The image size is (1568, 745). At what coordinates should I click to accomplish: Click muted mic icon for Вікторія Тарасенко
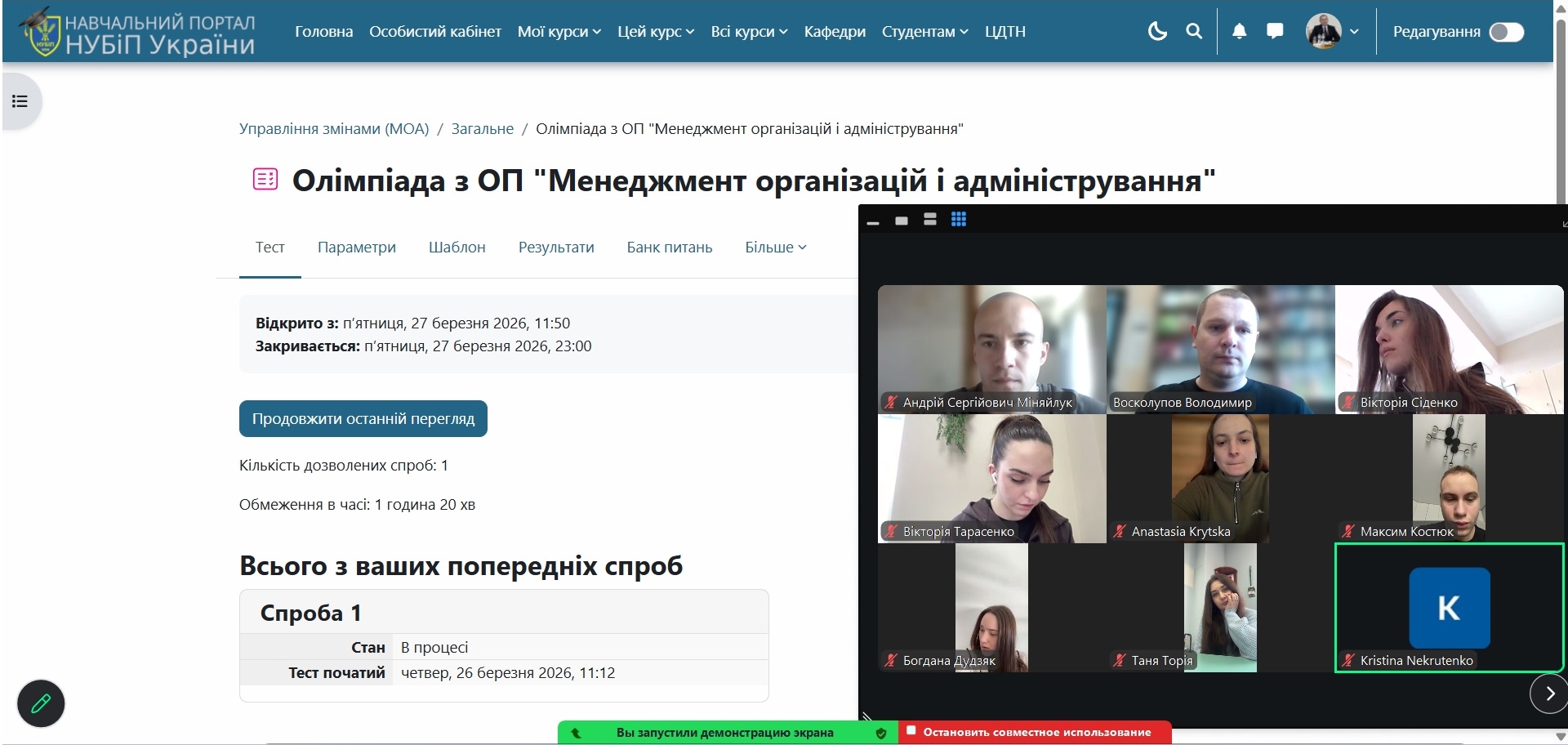coord(891,531)
